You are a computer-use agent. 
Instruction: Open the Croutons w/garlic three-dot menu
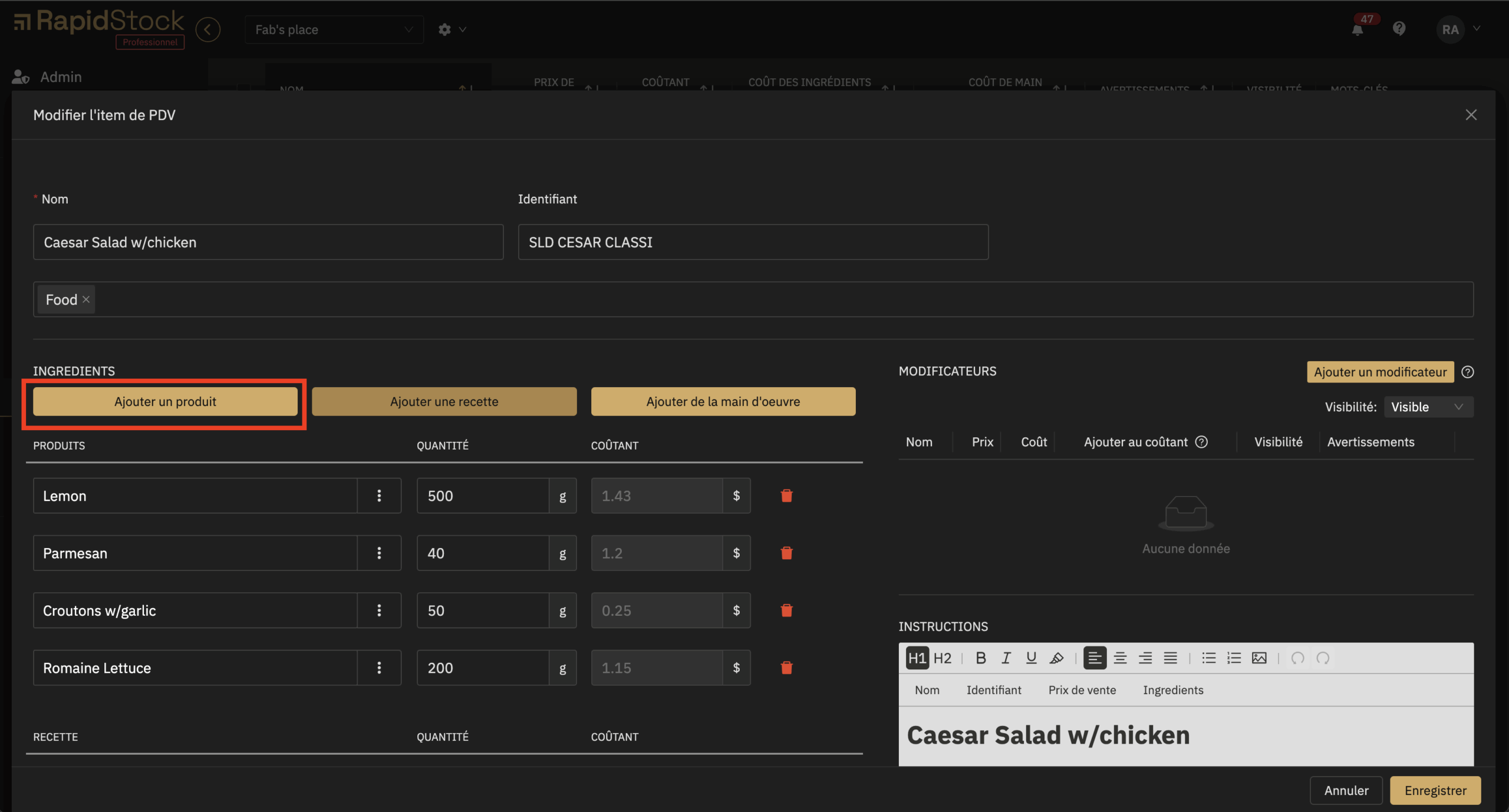click(x=379, y=610)
